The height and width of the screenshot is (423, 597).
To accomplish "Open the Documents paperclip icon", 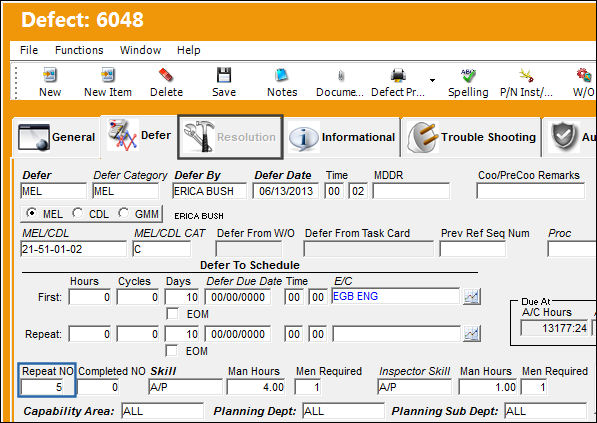I will (341, 75).
